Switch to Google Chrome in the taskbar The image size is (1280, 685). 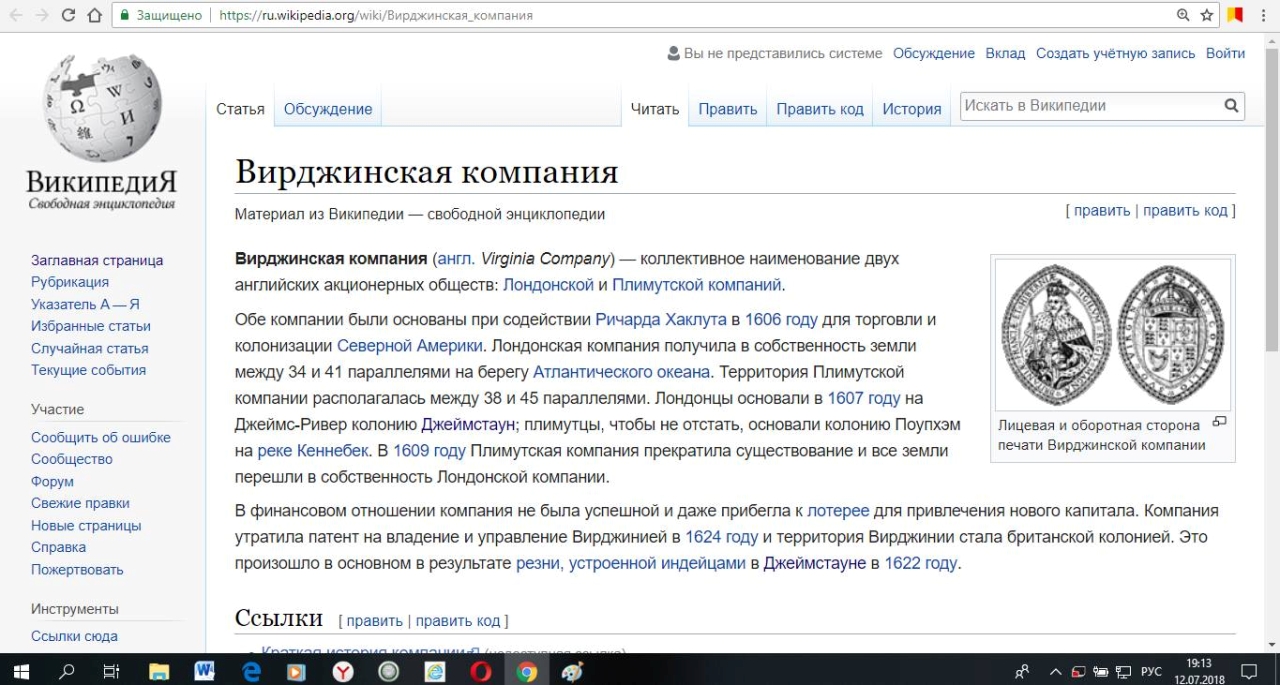coord(527,671)
